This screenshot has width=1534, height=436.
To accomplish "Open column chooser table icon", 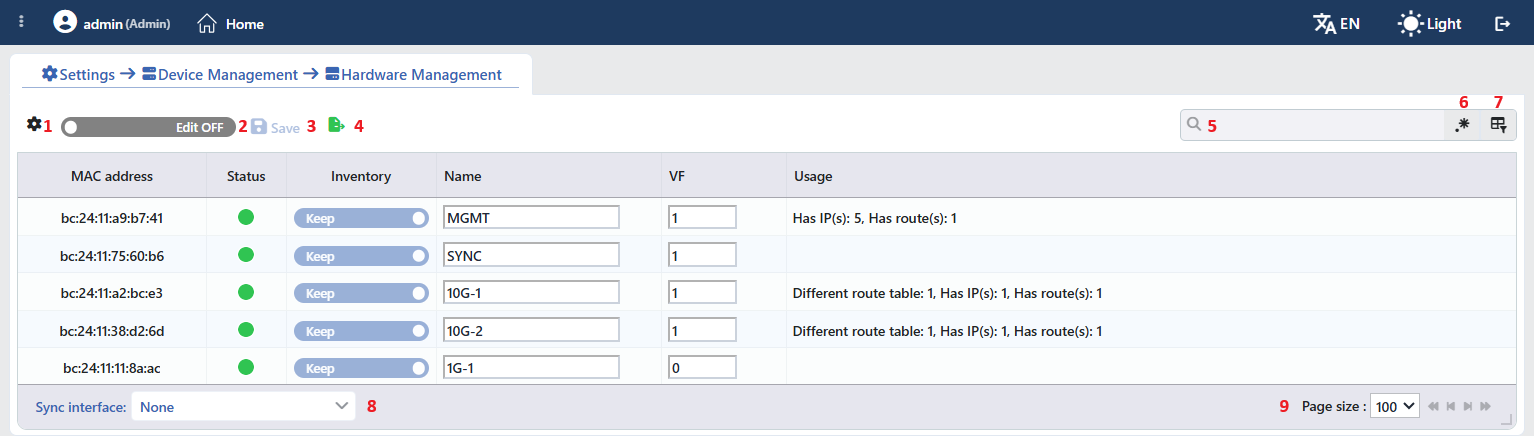I will (1498, 125).
